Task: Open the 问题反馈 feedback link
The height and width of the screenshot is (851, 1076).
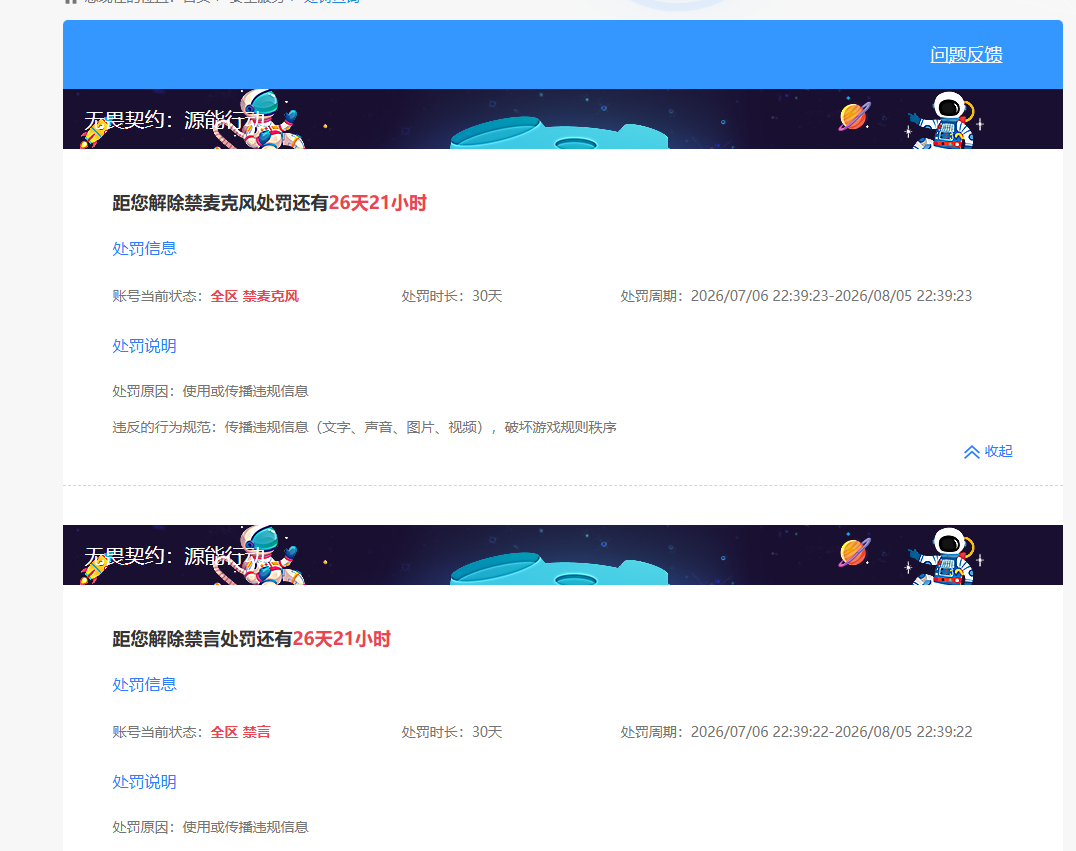Action: (966, 55)
